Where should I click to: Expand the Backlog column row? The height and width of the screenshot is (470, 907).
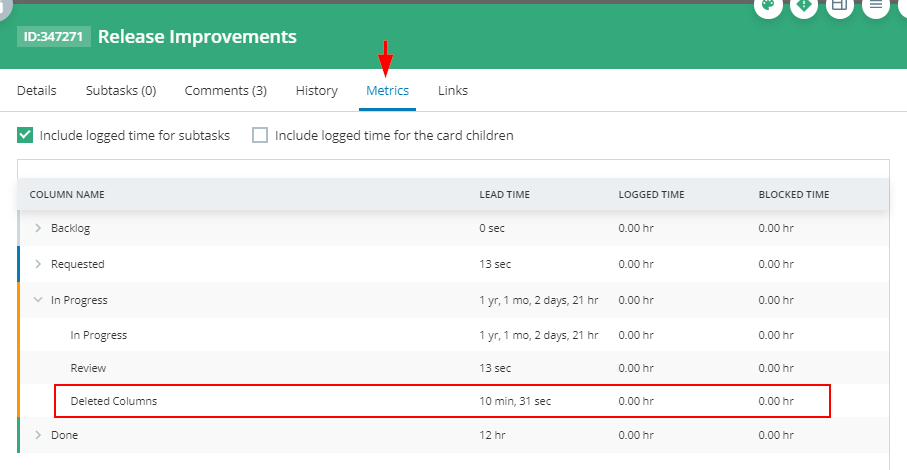[38, 228]
